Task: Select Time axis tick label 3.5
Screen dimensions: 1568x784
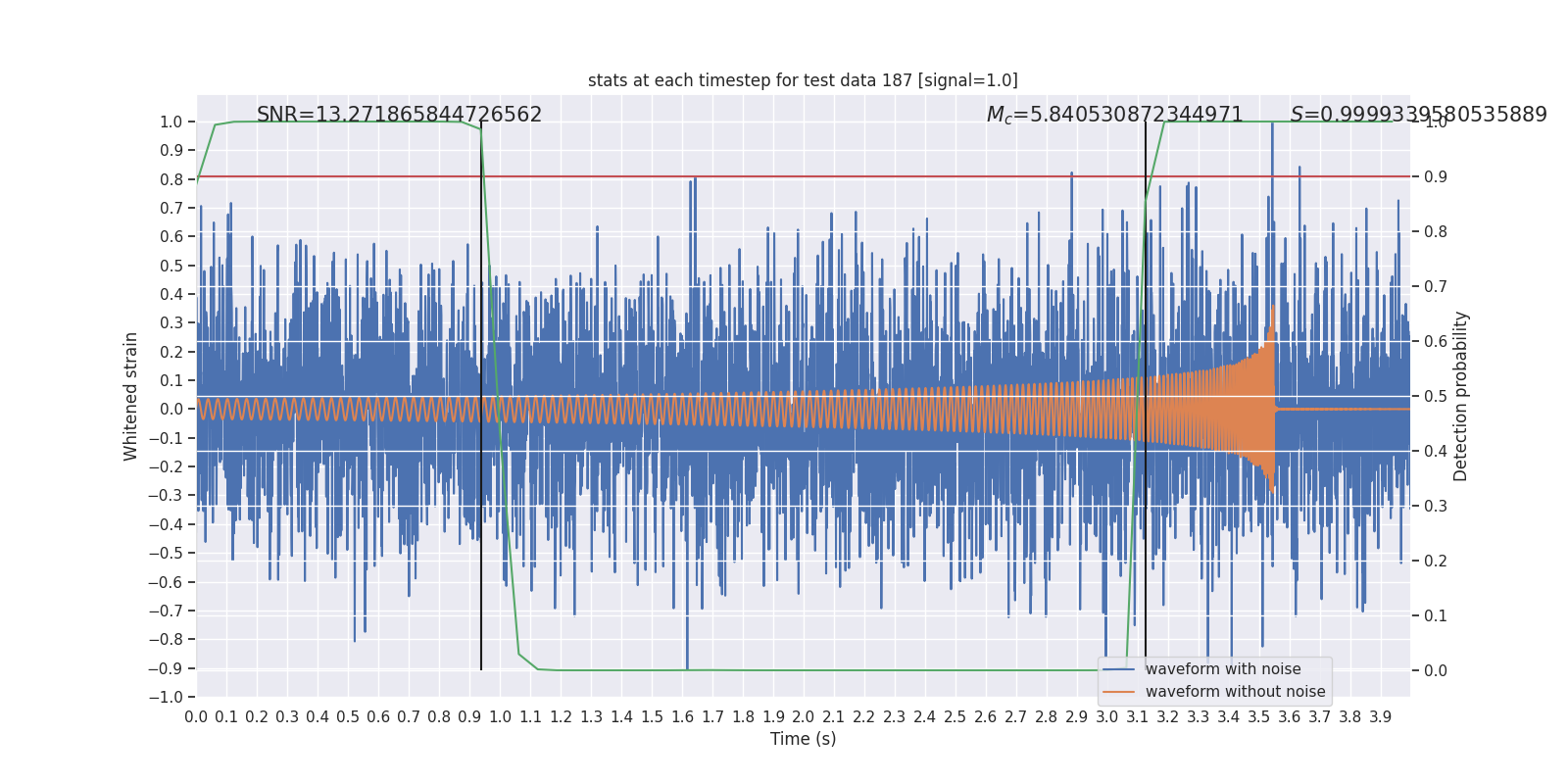Action: (1259, 717)
